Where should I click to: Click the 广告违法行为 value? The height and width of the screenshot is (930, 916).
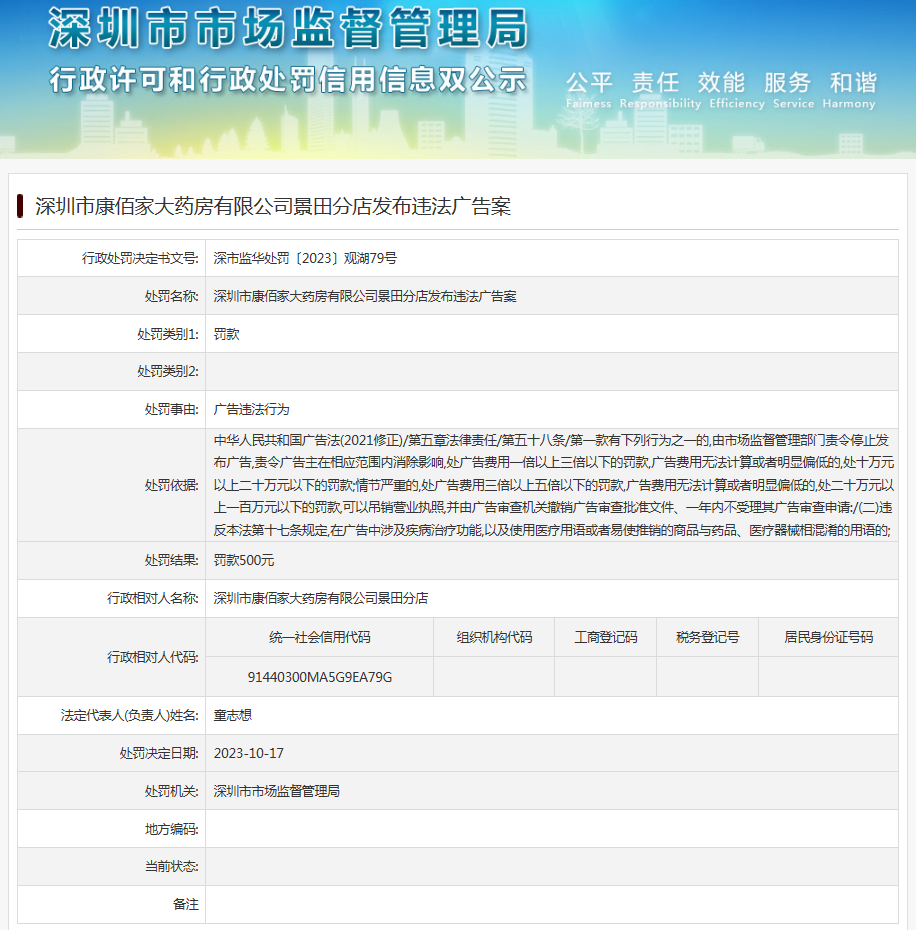click(252, 409)
